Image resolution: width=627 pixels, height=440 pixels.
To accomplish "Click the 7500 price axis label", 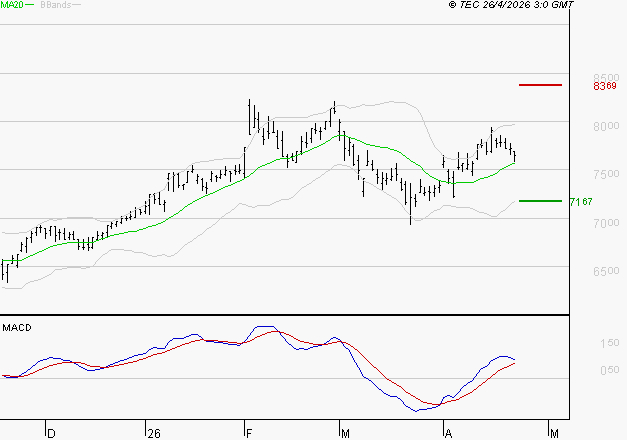I will coord(606,174).
